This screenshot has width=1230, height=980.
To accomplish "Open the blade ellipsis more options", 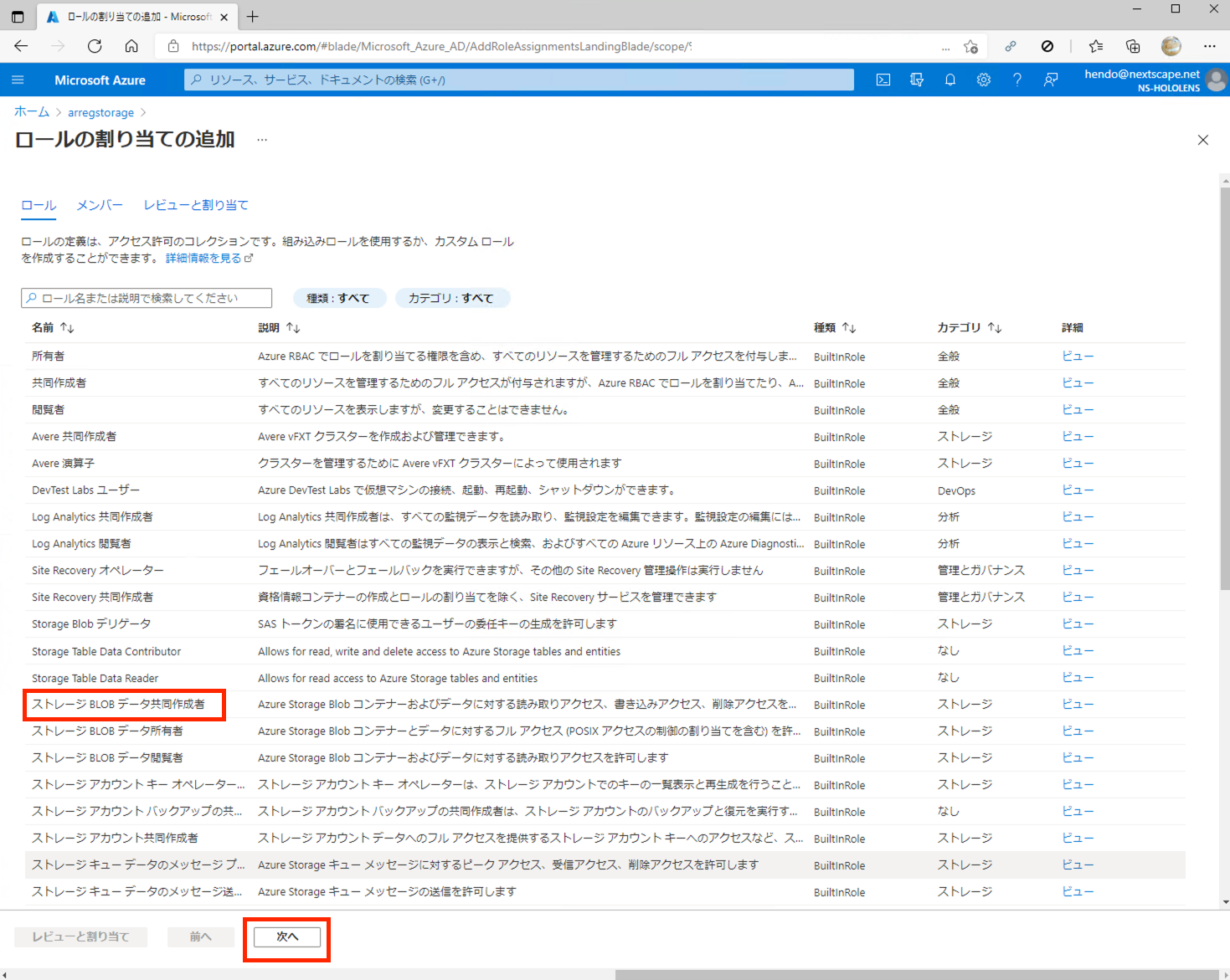I will 262,140.
